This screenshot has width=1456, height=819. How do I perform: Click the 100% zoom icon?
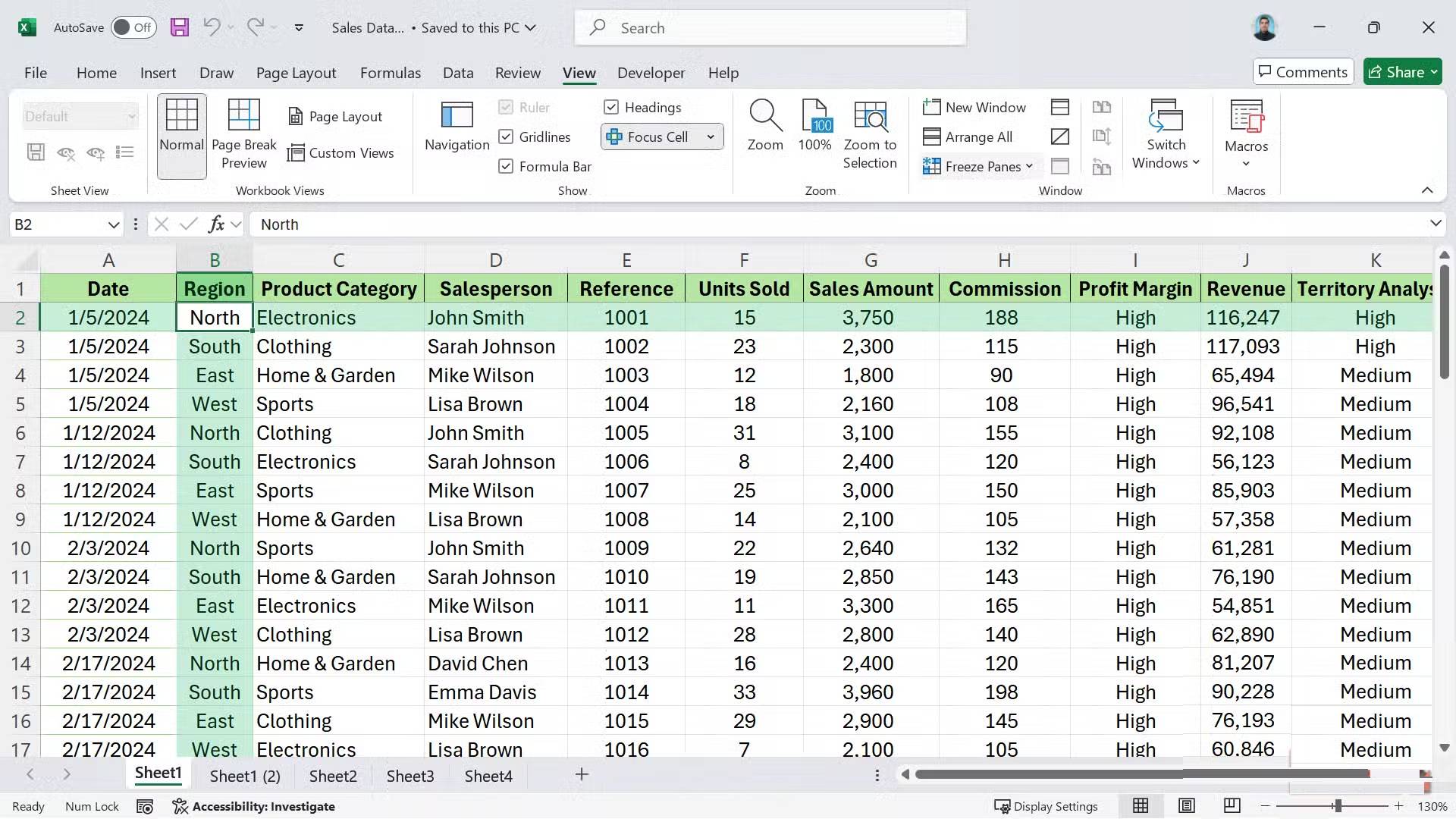(815, 115)
